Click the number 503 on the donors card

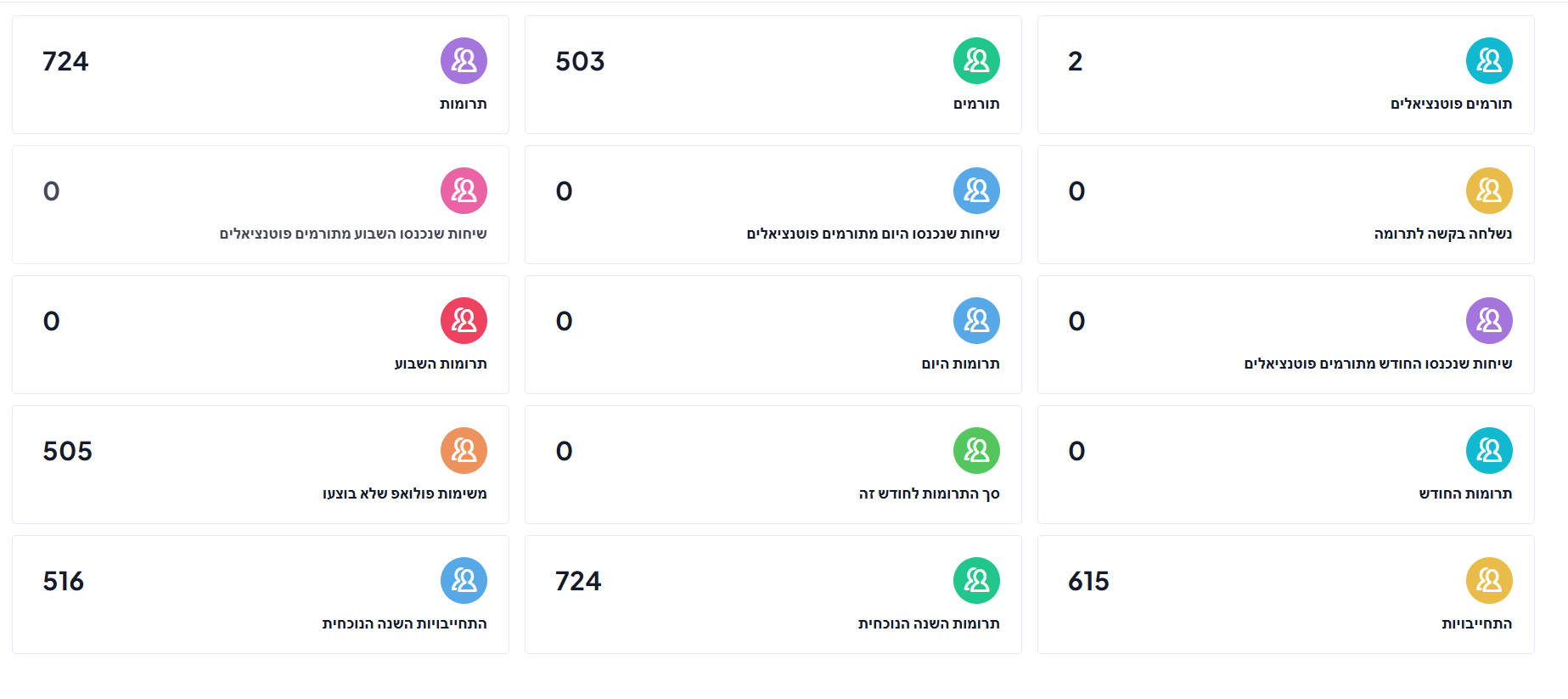(x=580, y=61)
